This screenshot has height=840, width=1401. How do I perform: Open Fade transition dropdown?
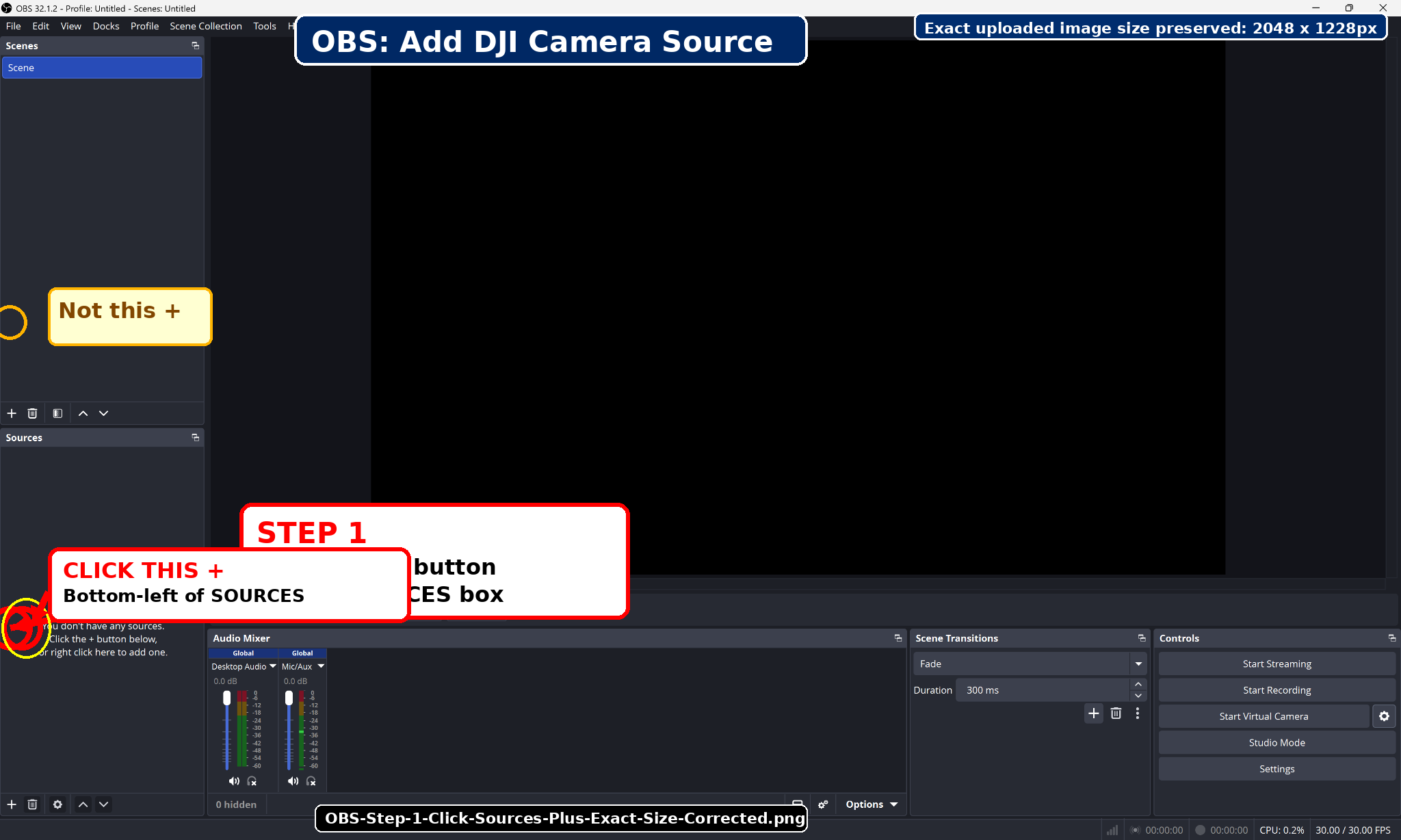click(1138, 664)
